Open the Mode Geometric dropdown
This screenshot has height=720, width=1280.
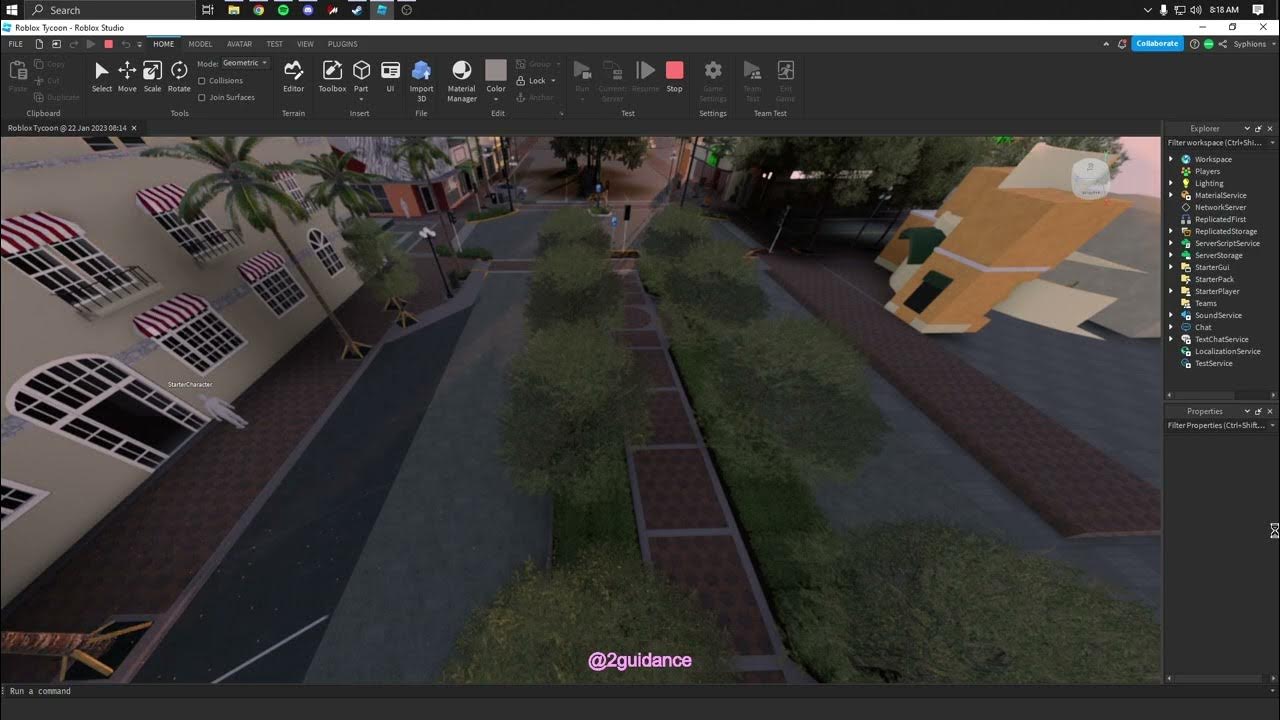click(x=245, y=63)
